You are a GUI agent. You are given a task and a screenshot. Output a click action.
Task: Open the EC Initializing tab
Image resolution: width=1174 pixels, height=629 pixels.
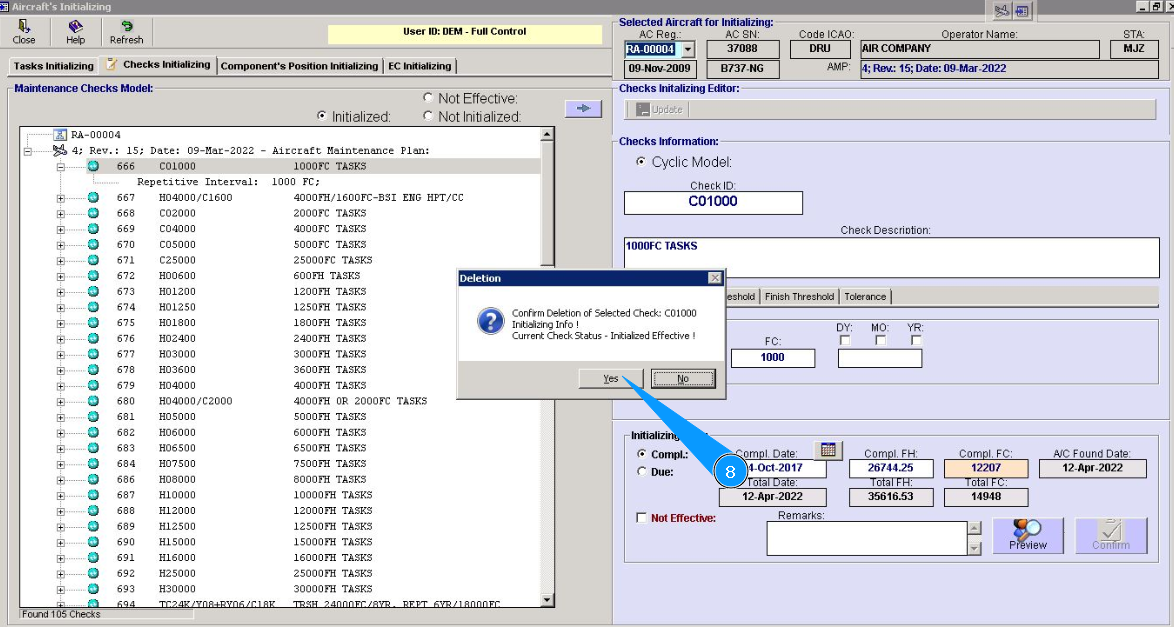click(419, 66)
